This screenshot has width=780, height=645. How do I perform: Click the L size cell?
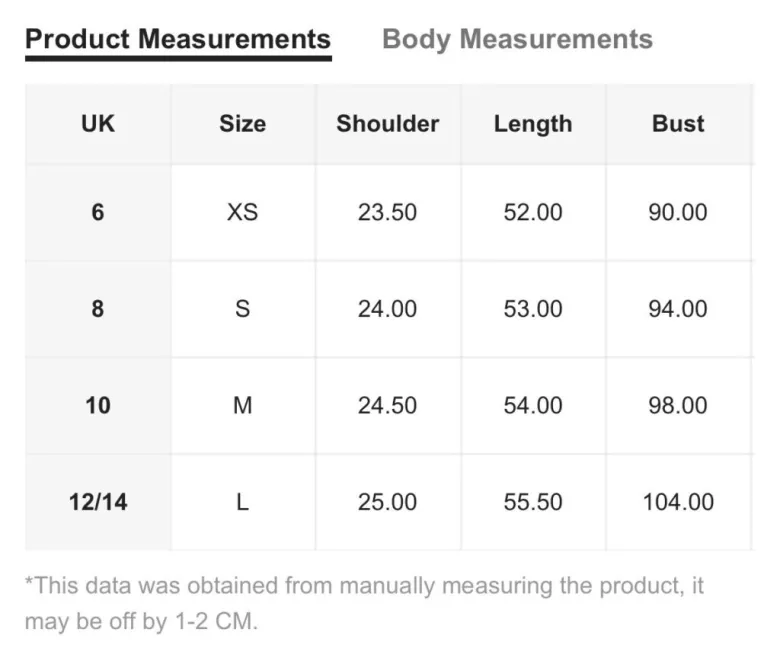(x=242, y=501)
